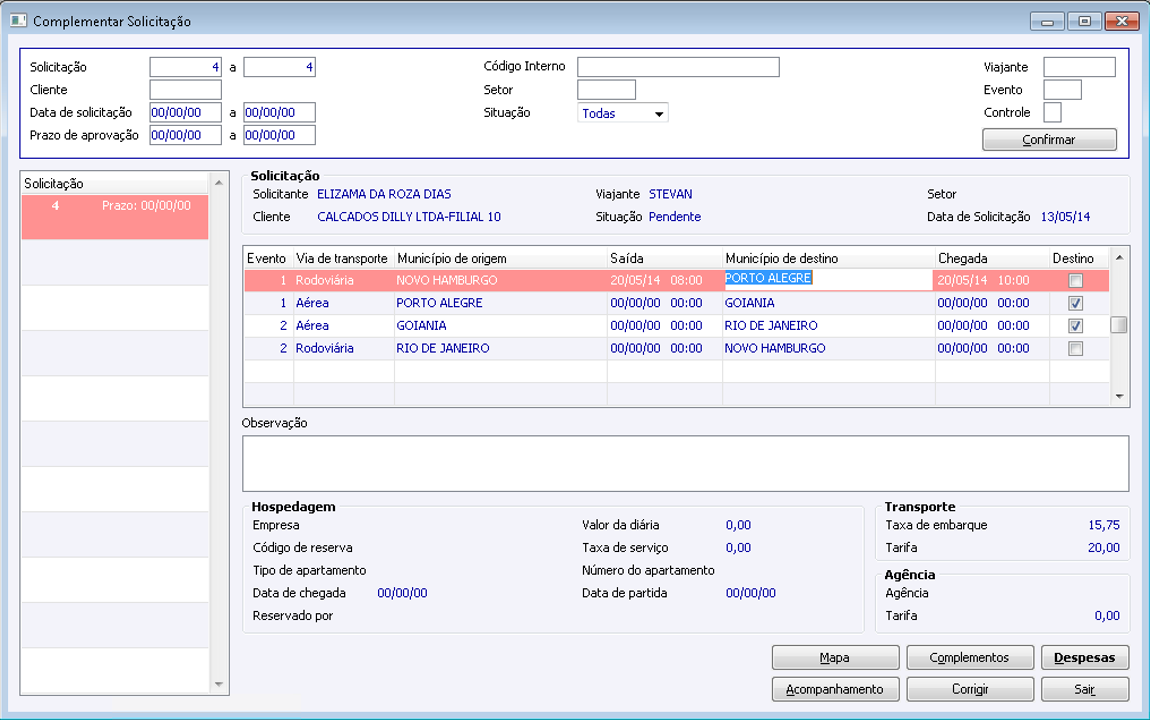1150x720 pixels.
Task: Check Destino box for Novo Hamburgo origin row
Action: 1075,281
